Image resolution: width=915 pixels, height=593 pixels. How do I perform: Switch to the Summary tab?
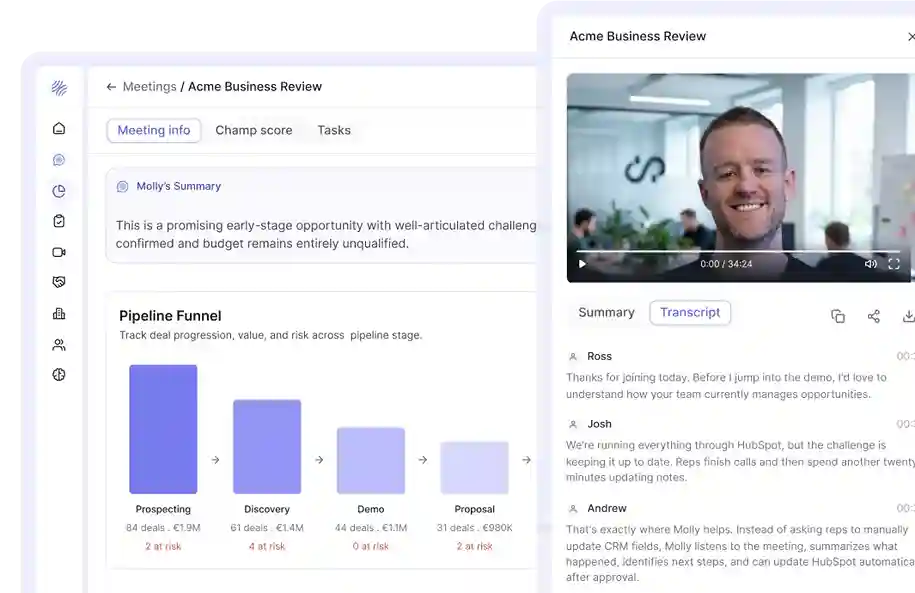(606, 312)
